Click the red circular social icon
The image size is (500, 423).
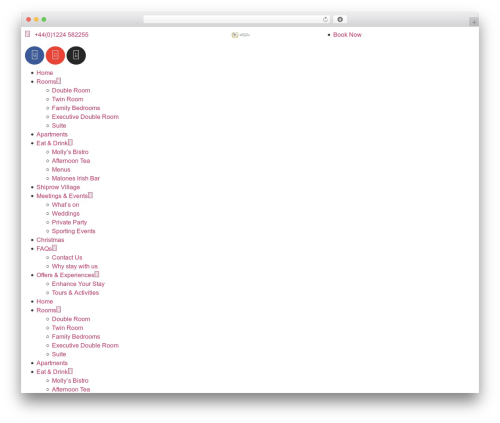point(55,55)
